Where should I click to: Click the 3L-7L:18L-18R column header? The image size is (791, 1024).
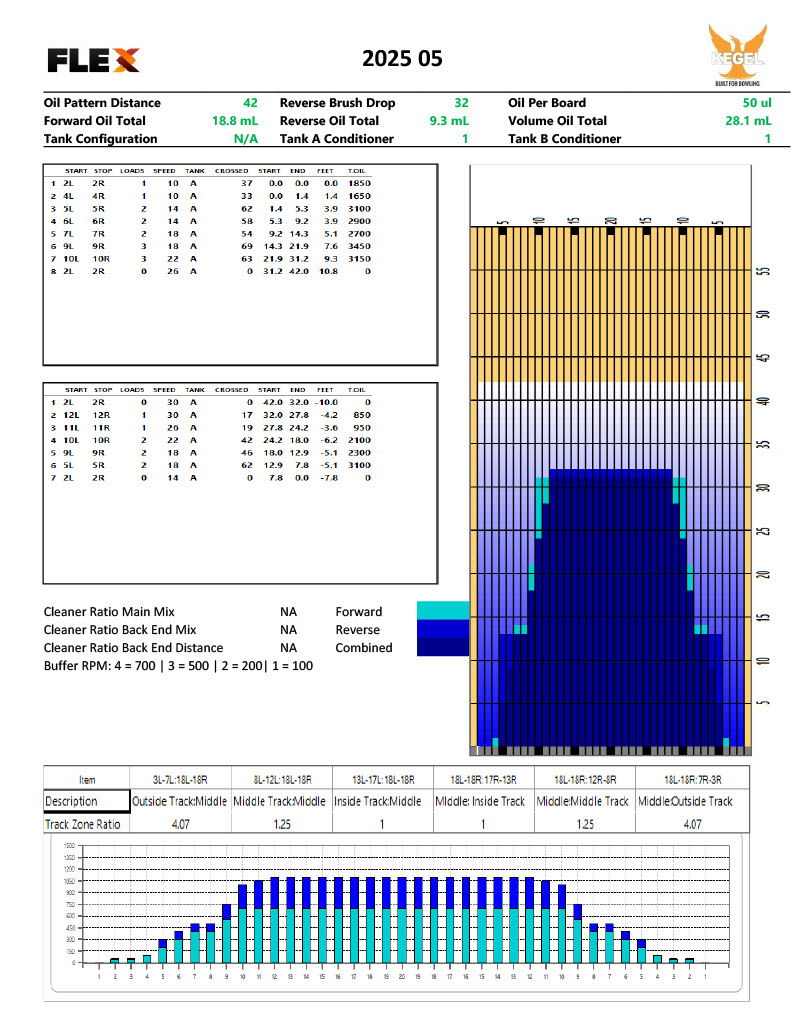click(x=180, y=779)
